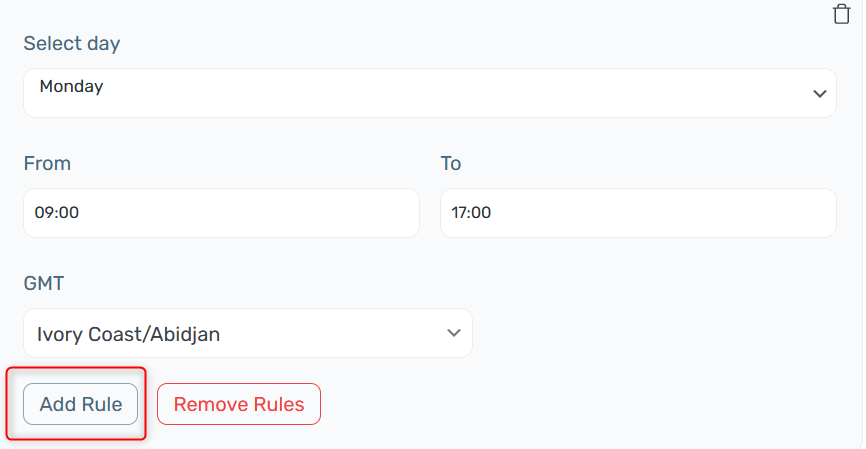Click the 'To' field label

tap(451, 163)
